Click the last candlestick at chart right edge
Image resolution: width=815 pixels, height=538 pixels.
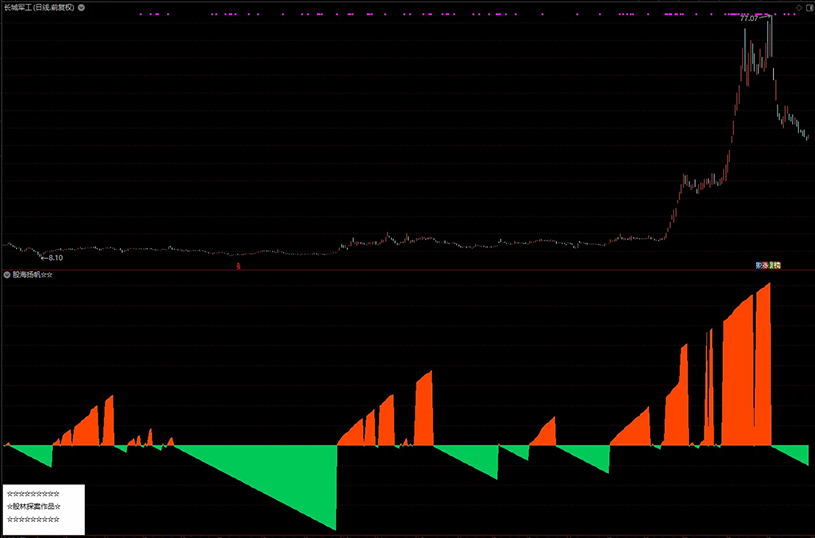[806, 136]
